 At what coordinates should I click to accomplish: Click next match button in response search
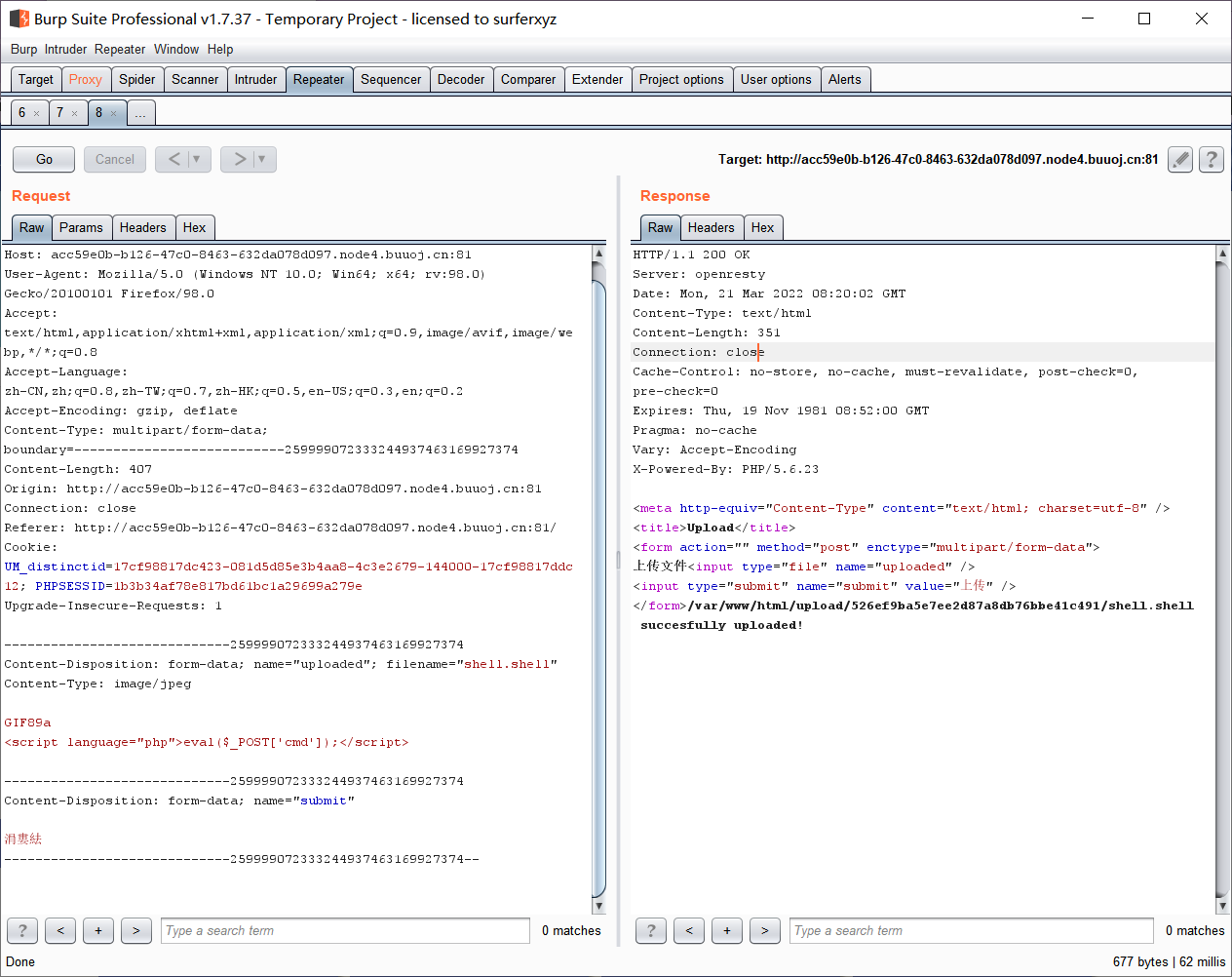(765, 930)
